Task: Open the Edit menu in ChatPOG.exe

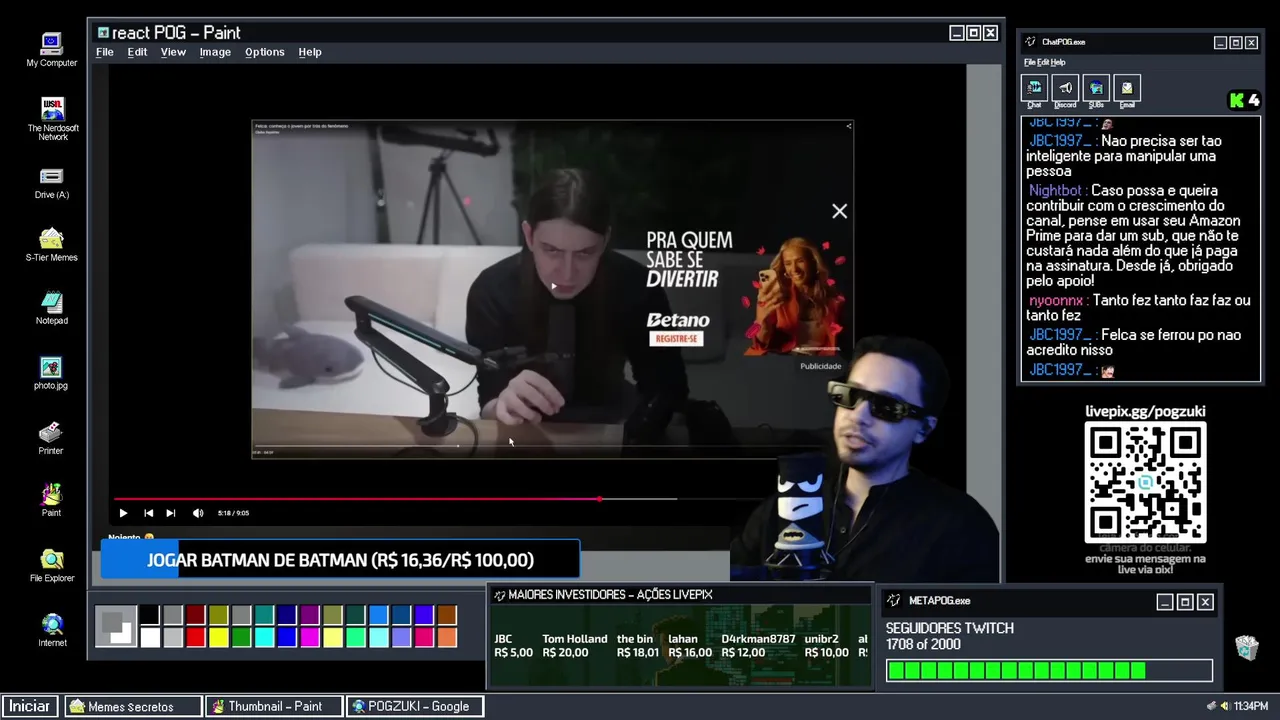Action: (1042, 62)
